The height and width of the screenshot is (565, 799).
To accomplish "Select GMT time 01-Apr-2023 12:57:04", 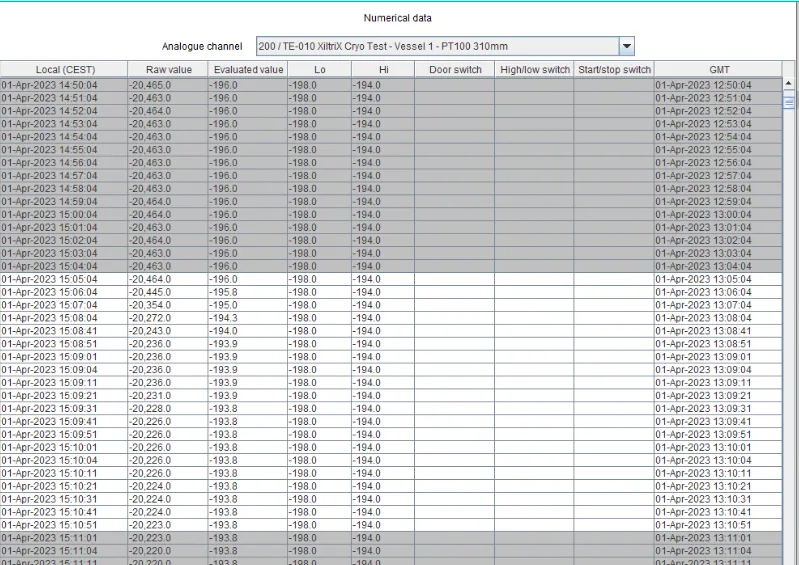I will click(x=703, y=176).
